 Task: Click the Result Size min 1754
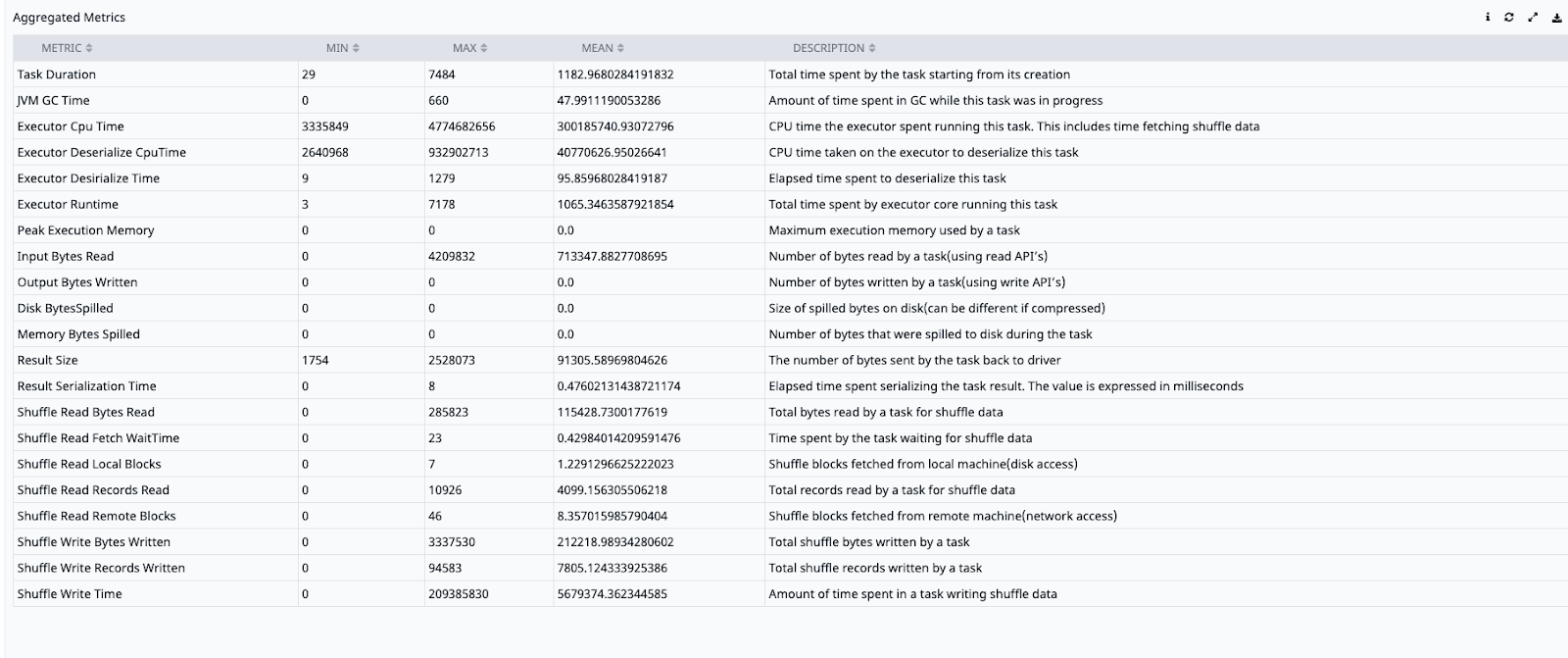[316, 360]
